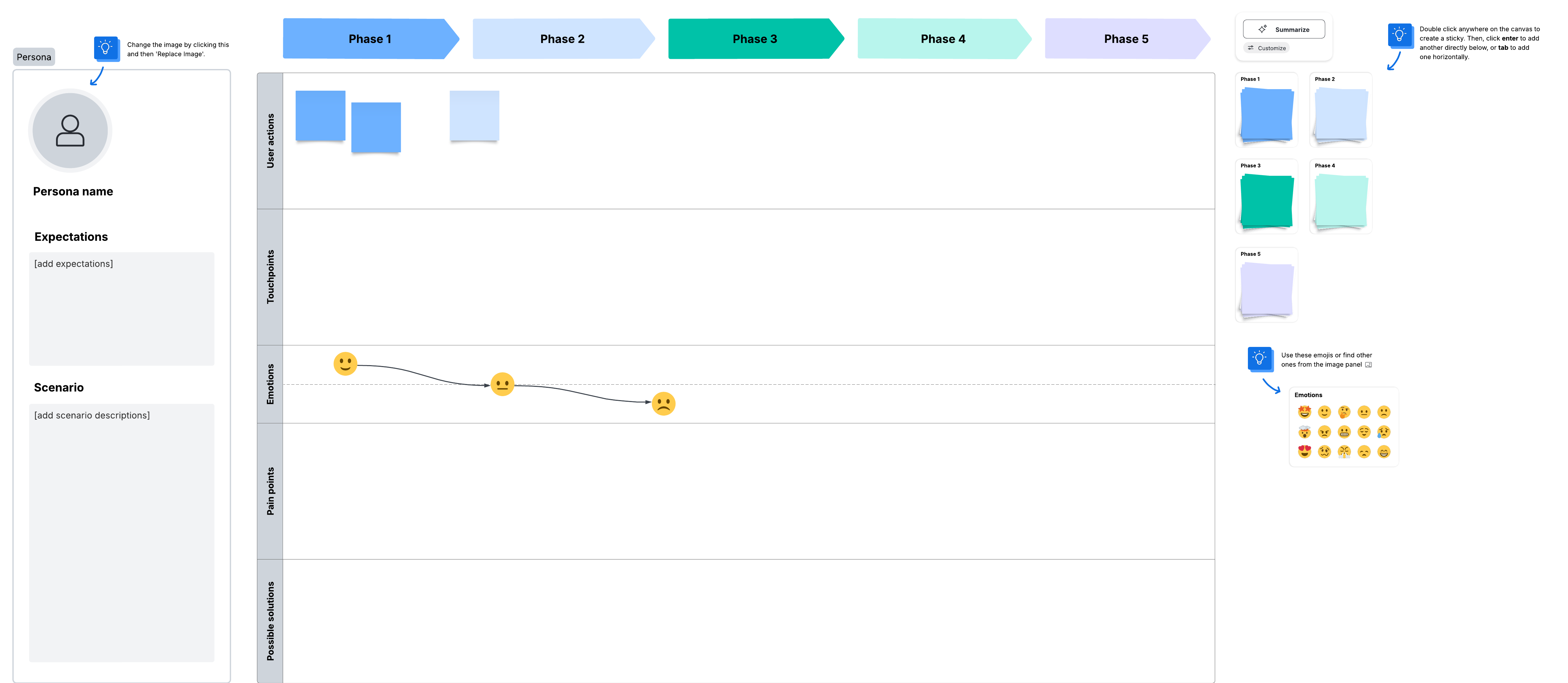Click the angry red-browed emoji
The width and height of the screenshot is (1568, 683).
(1324, 432)
